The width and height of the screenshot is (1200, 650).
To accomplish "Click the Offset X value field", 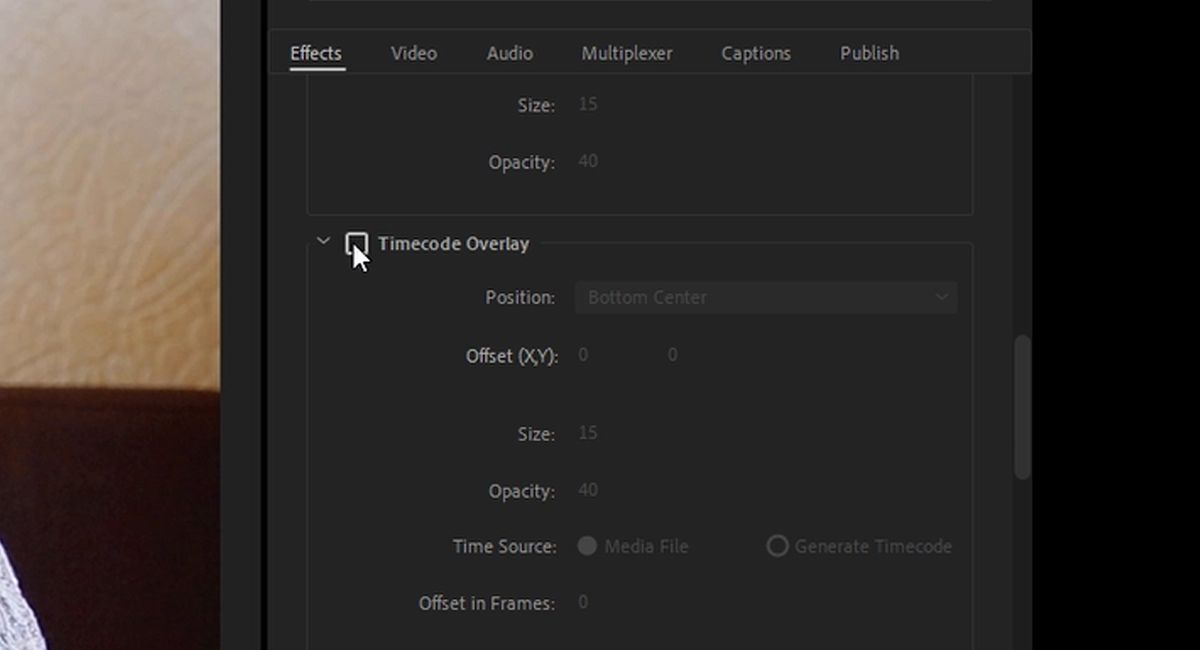I will [x=583, y=355].
